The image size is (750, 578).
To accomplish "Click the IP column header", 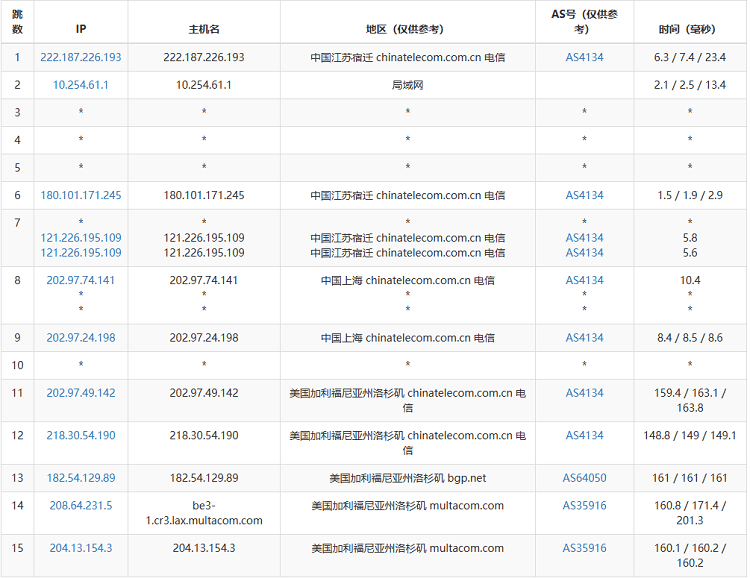I will click(81, 29).
